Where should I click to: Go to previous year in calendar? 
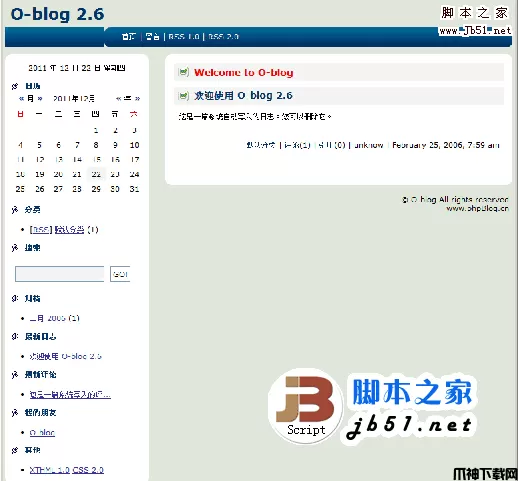(118, 98)
